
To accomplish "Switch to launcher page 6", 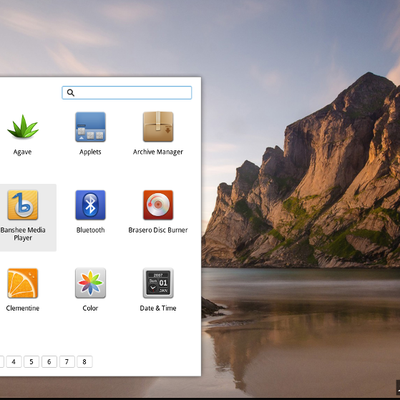I will click(x=49, y=362).
